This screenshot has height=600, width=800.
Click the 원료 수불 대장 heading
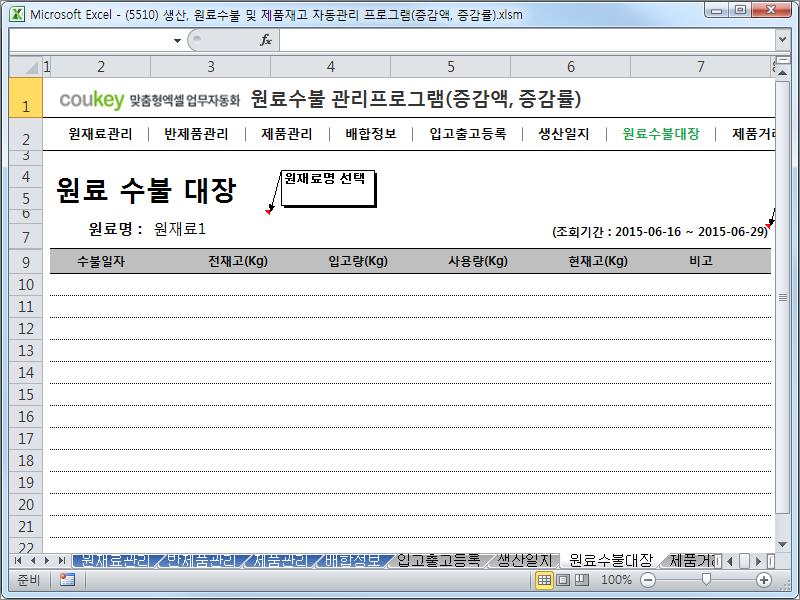click(146, 190)
